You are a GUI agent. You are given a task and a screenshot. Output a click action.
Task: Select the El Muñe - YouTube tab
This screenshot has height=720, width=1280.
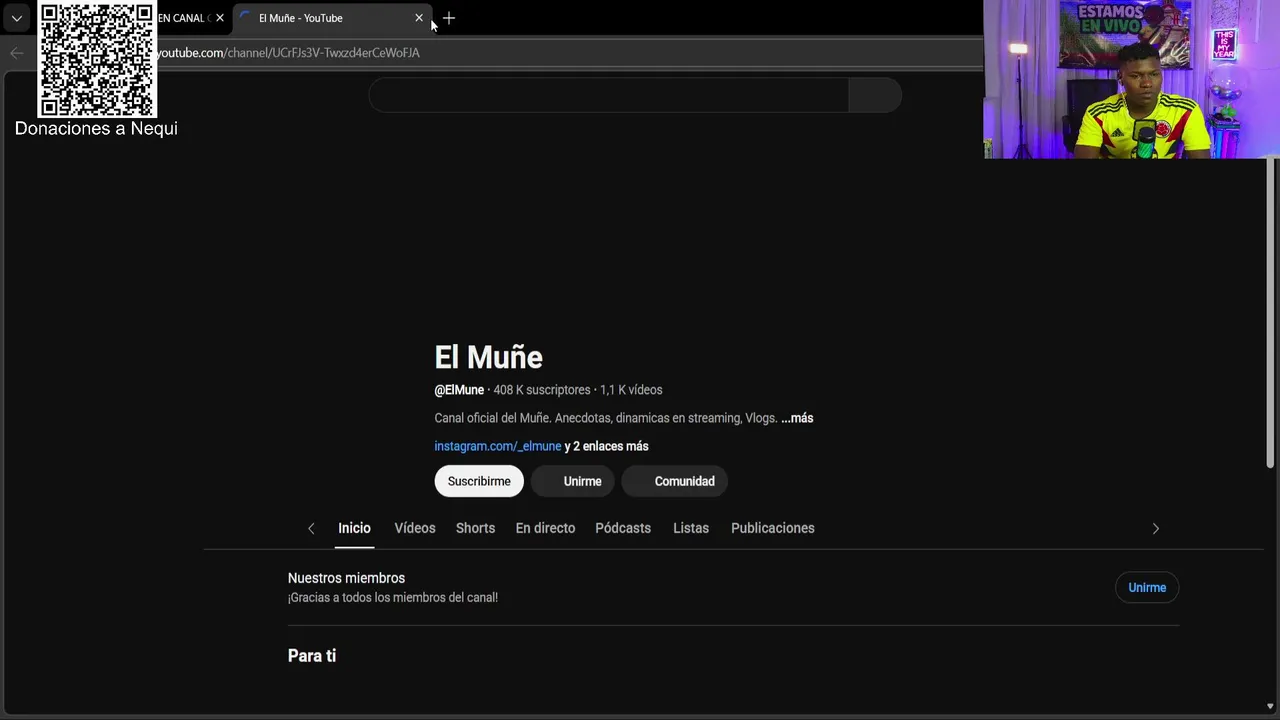pyautogui.click(x=333, y=18)
